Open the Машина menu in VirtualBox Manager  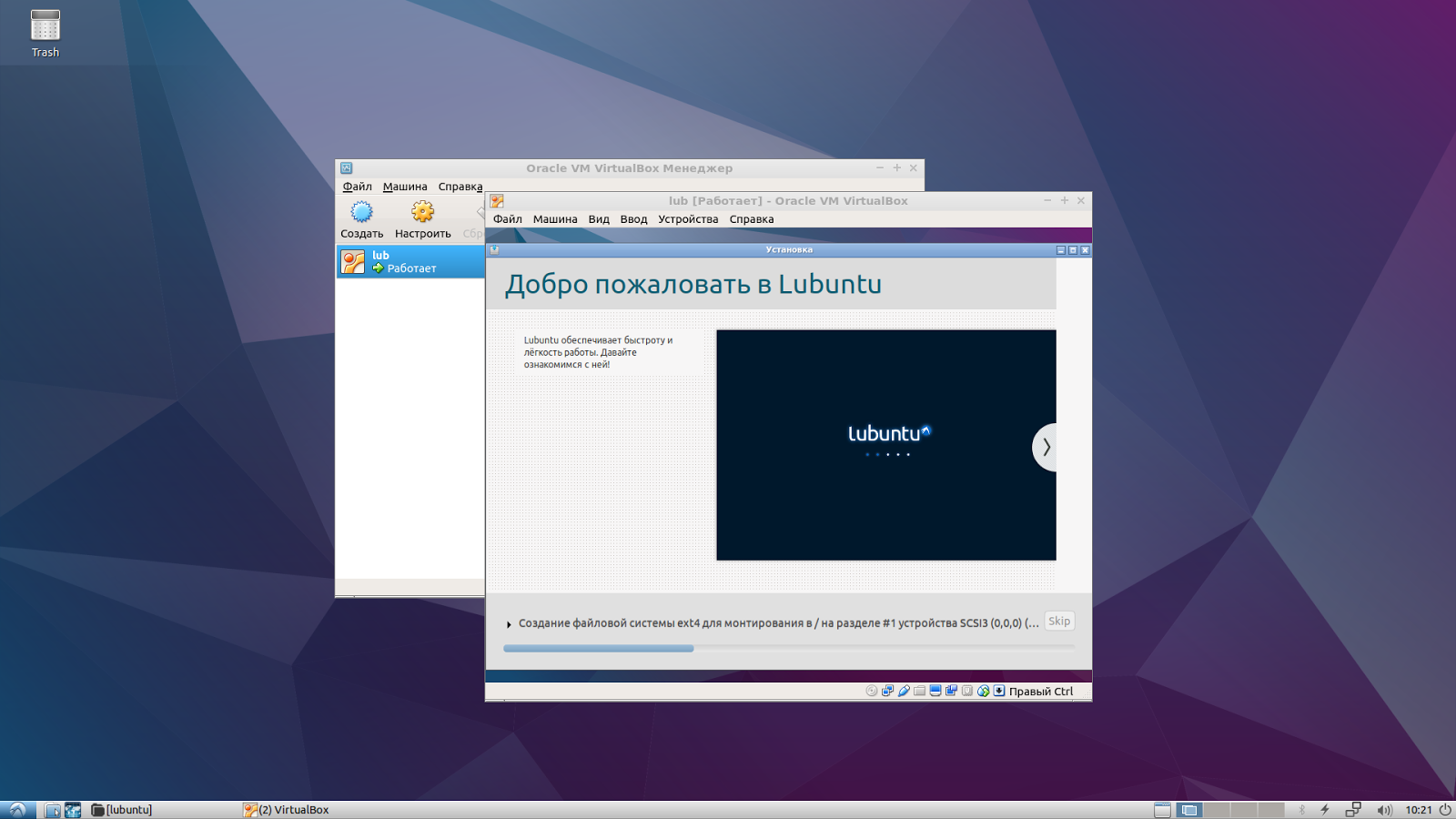coord(405,187)
